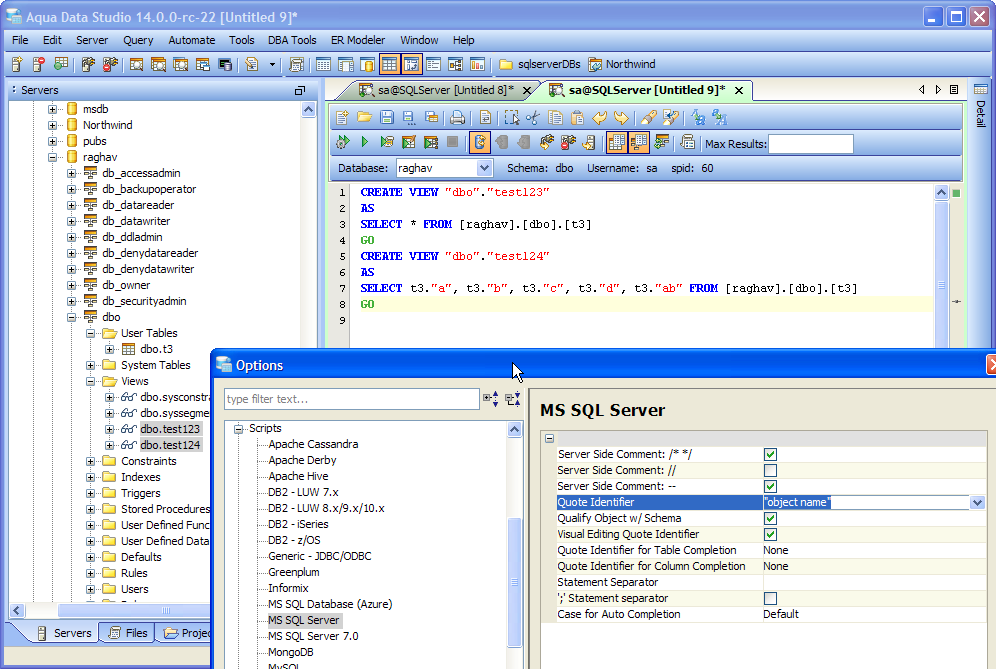Click the restore icon of Servers panel
Screen dimensions: 996x669
point(300,90)
